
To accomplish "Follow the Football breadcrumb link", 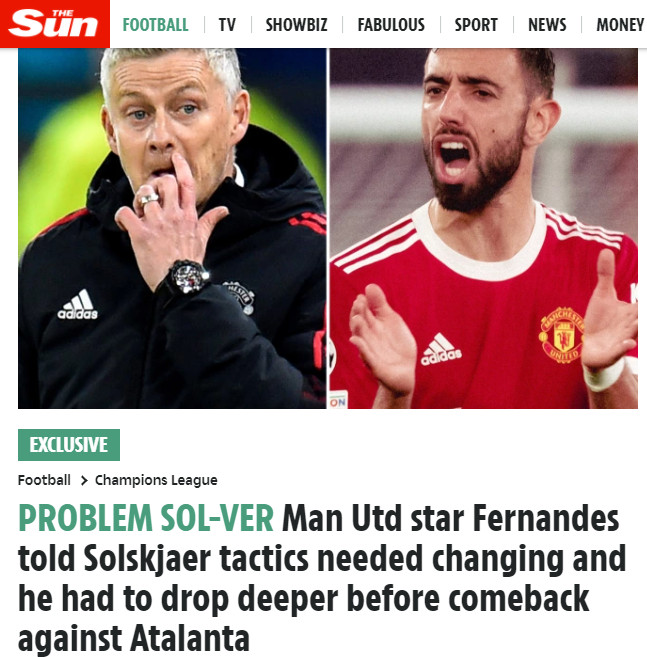I will [44, 480].
